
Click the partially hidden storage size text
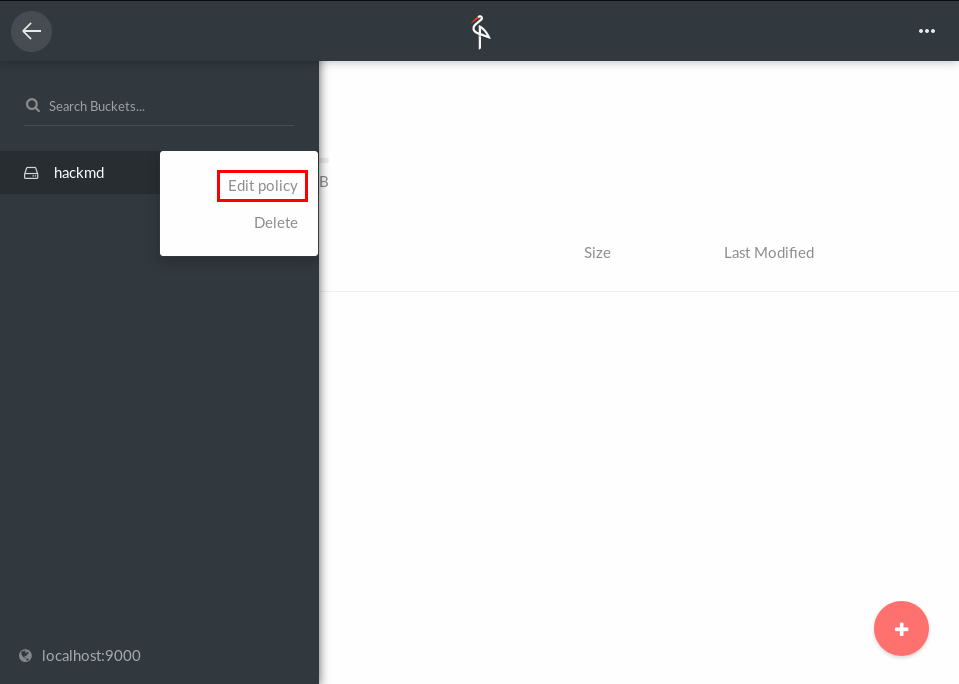[323, 182]
